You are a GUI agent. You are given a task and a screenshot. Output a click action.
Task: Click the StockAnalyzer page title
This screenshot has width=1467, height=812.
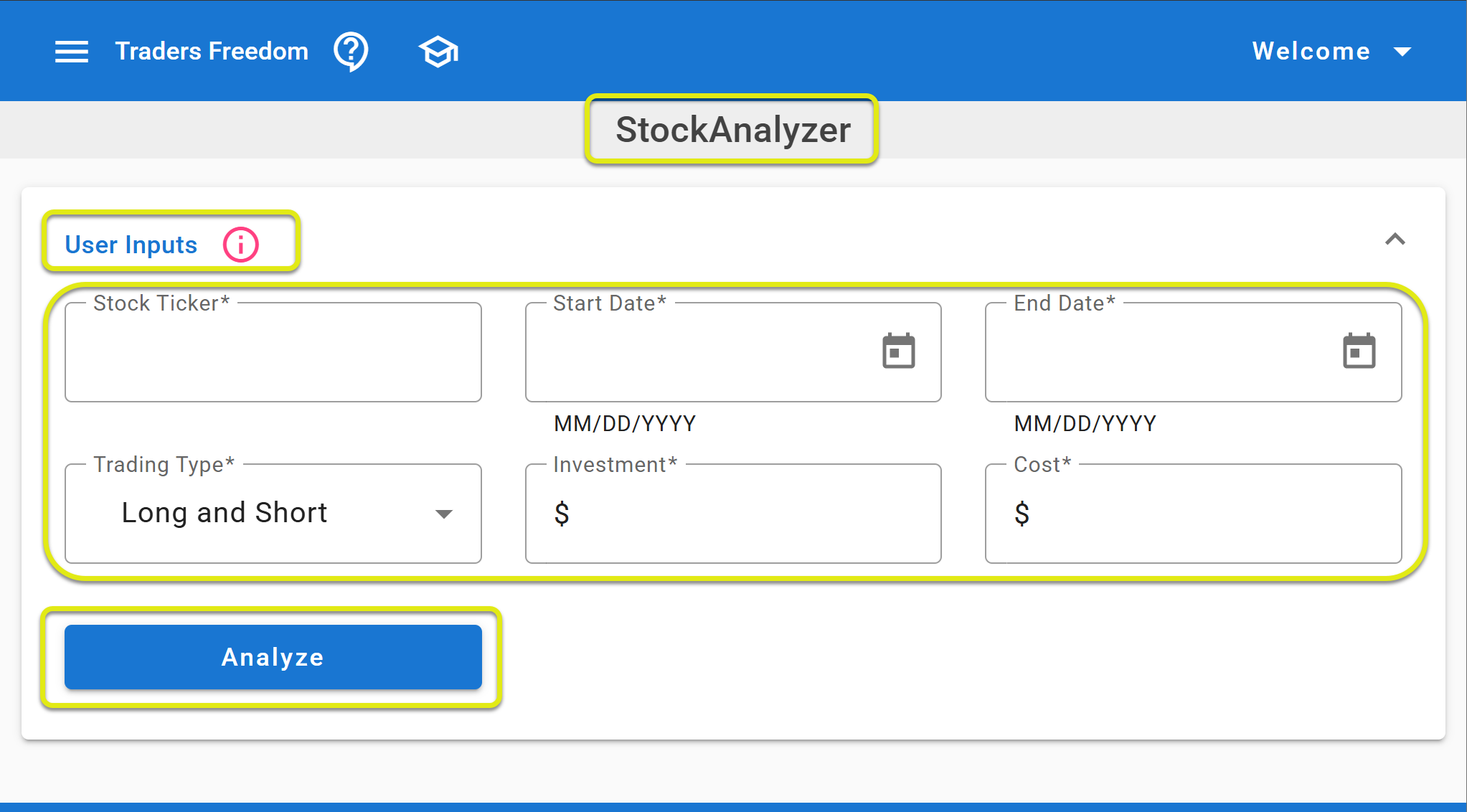pos(733,130)
